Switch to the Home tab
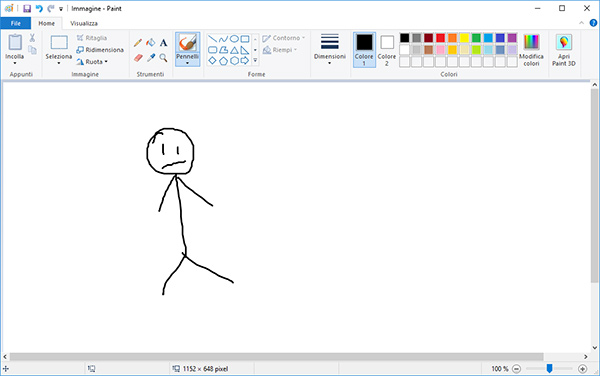This screenshot has height=376, width=600. (x=46, y=23)
